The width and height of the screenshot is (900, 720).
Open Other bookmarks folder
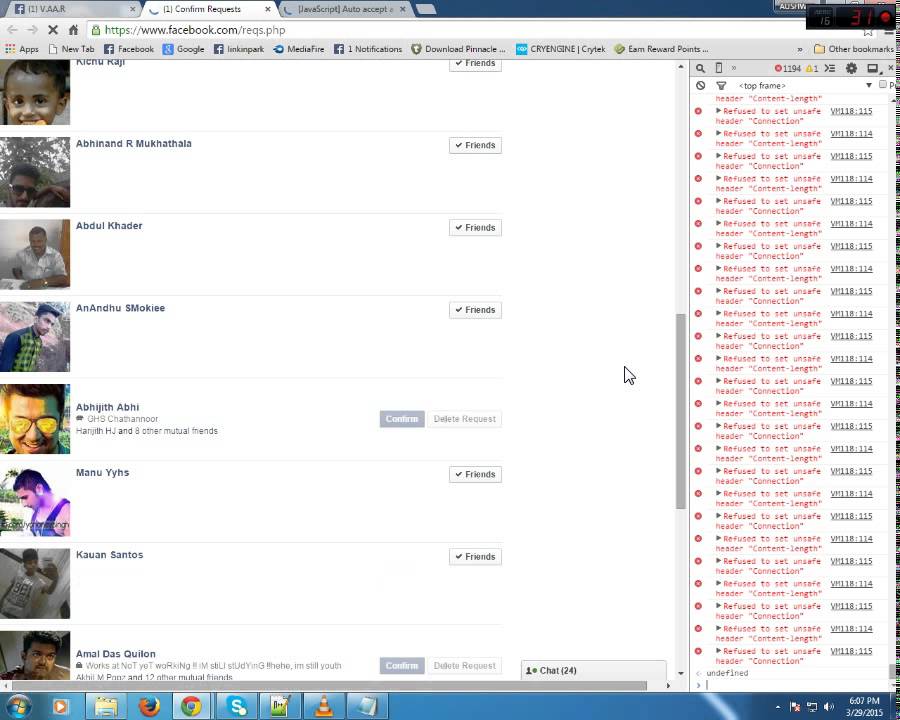[854, 49]
